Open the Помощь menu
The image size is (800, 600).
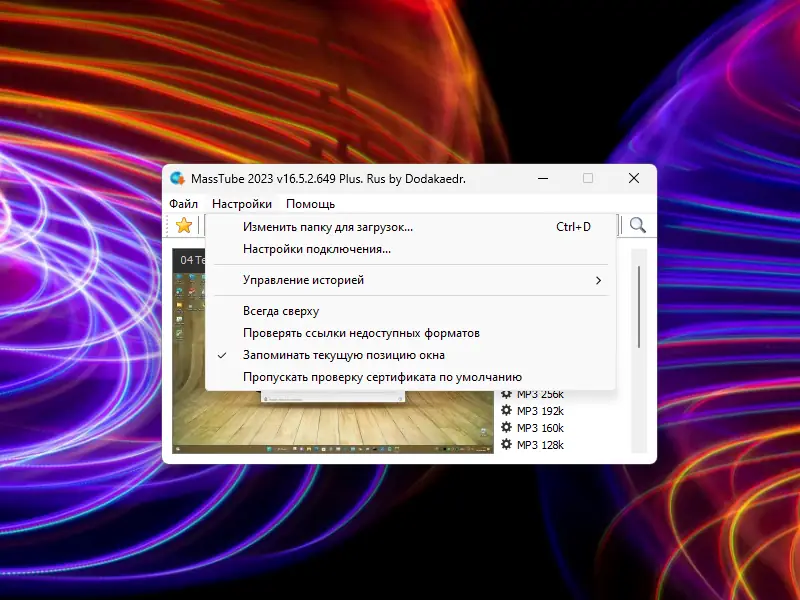310,204
